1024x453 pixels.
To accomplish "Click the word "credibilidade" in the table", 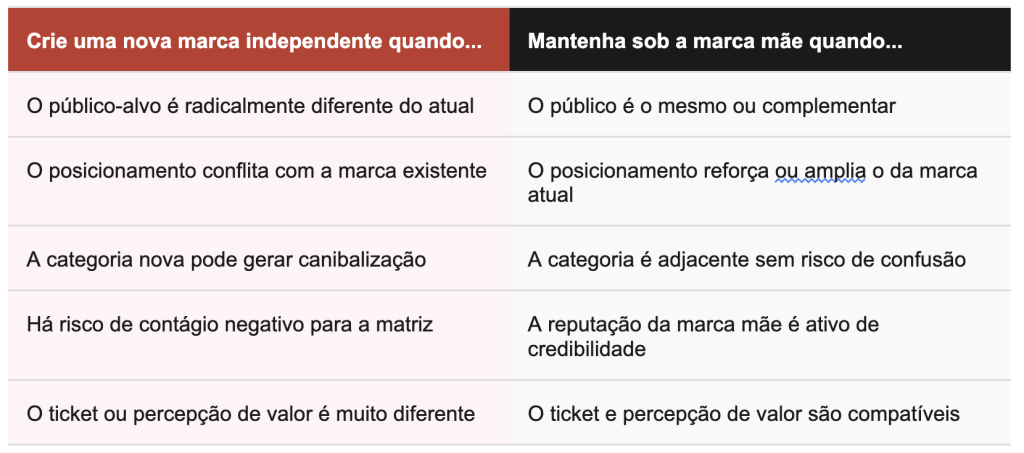I will coord(586,348).
